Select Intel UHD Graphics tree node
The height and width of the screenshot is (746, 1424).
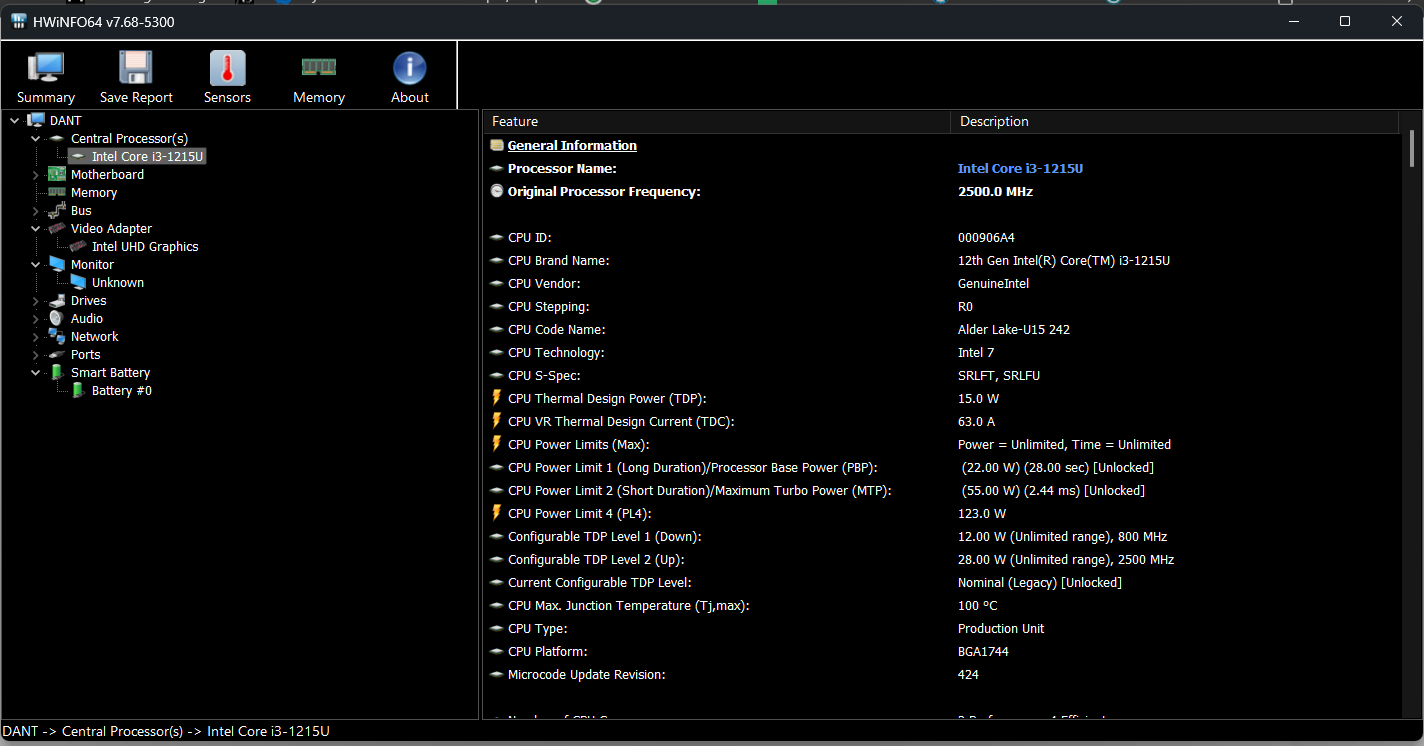click(x=145, y=247)
